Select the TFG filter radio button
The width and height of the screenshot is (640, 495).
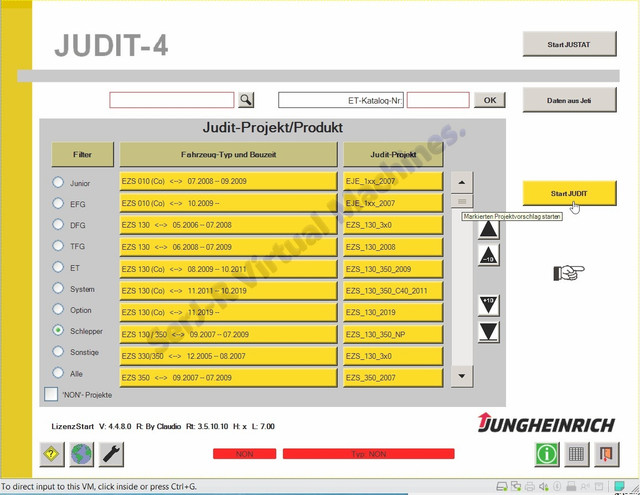pyautogui.click(x=58, y=246)
